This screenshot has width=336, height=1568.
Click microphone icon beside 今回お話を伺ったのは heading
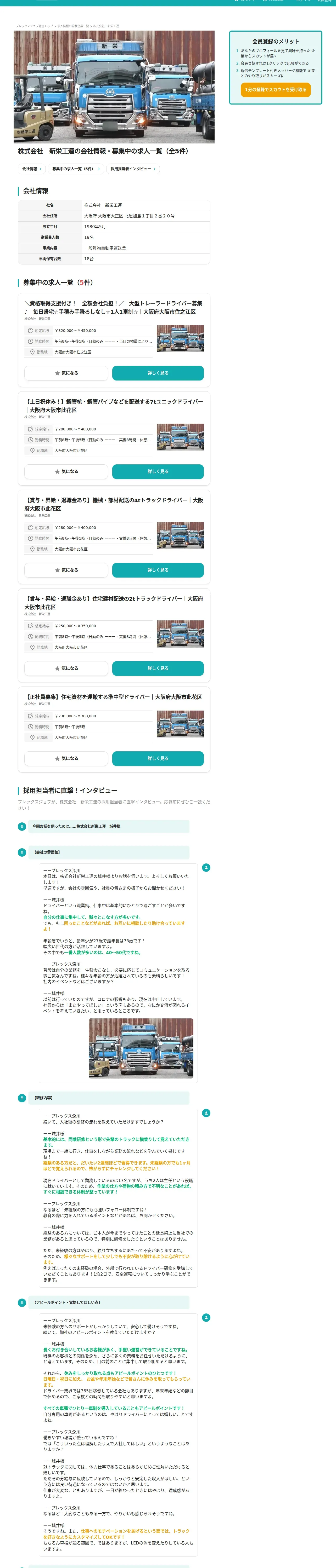(x=22, y=826)
